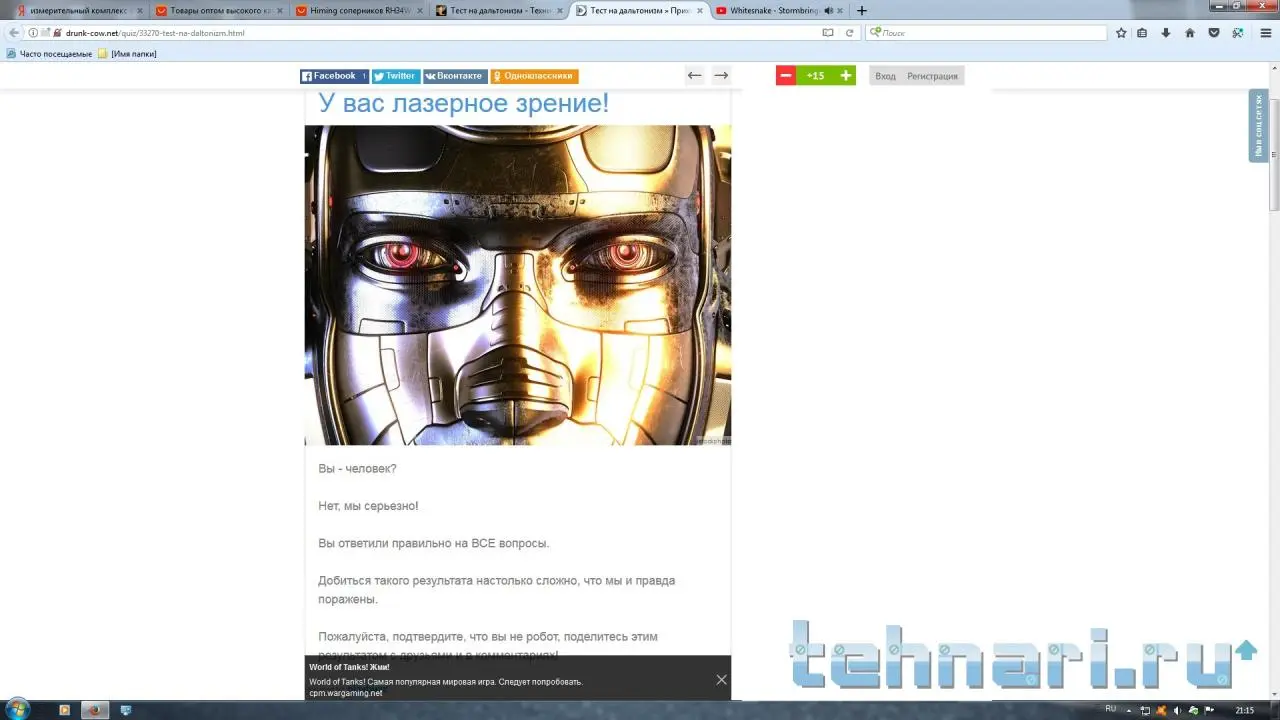Mute the Whitesnake tab audio icon
The width and height of the screenshot is (1280, 720).
(x=828, y=11)
